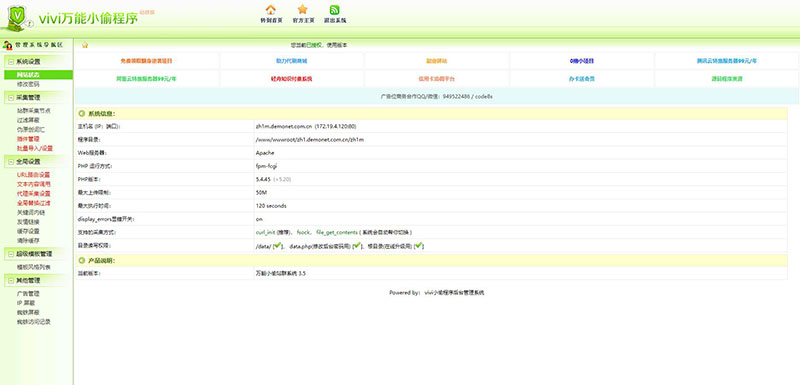Open 站群采集节点 in the sidebar

34,111
